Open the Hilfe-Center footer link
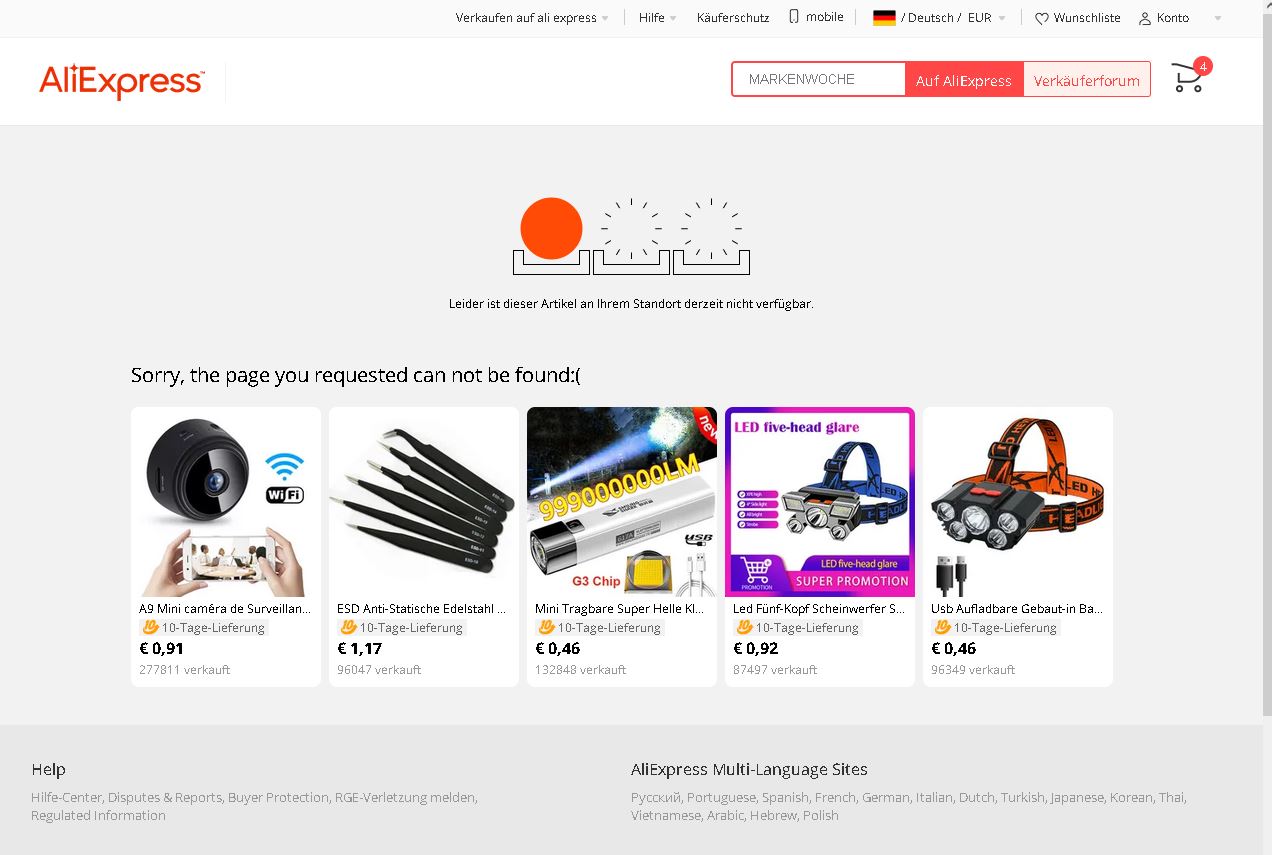Screen dimensions: 1272x855 (x=67, y=797)
